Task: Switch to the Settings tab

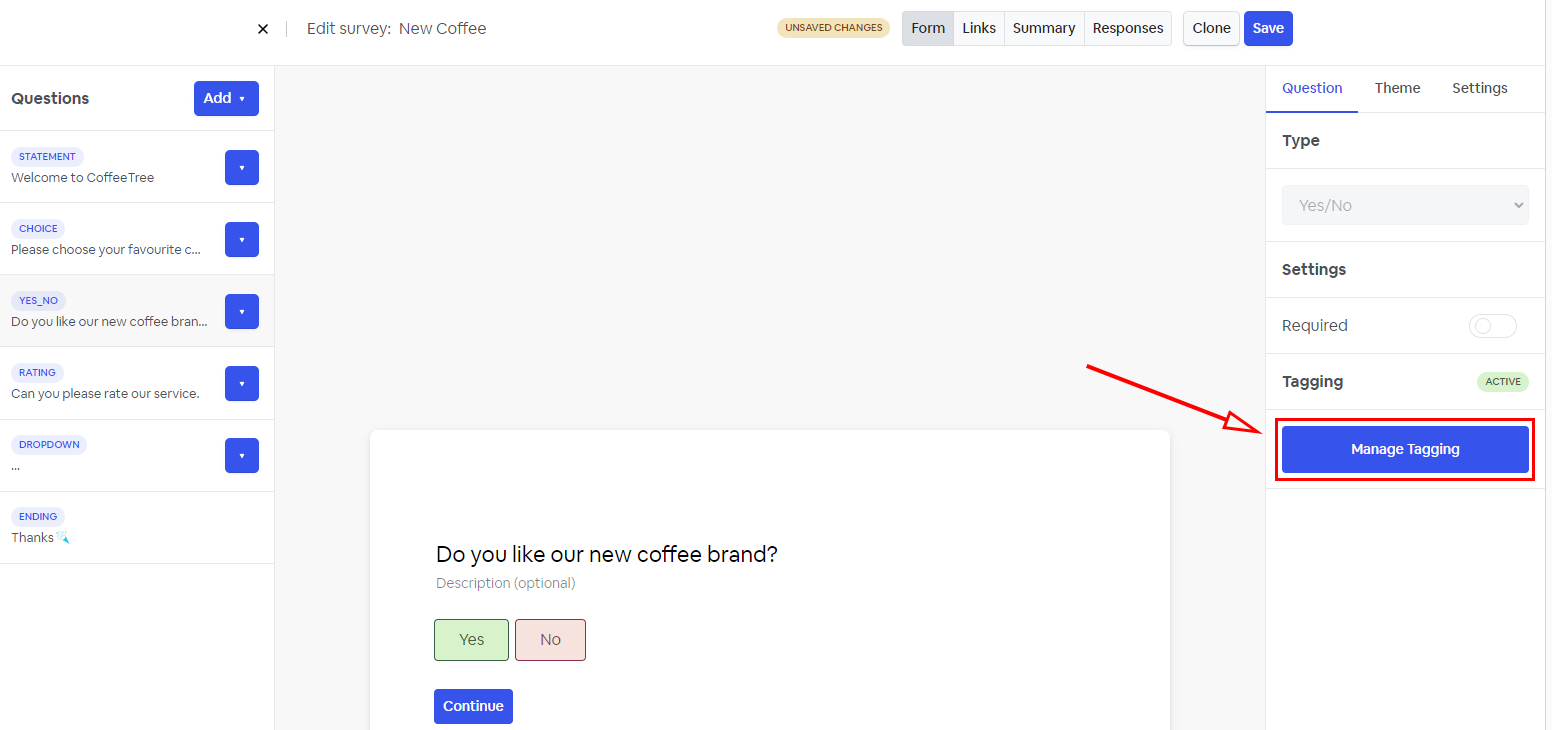Action: 1479,88
